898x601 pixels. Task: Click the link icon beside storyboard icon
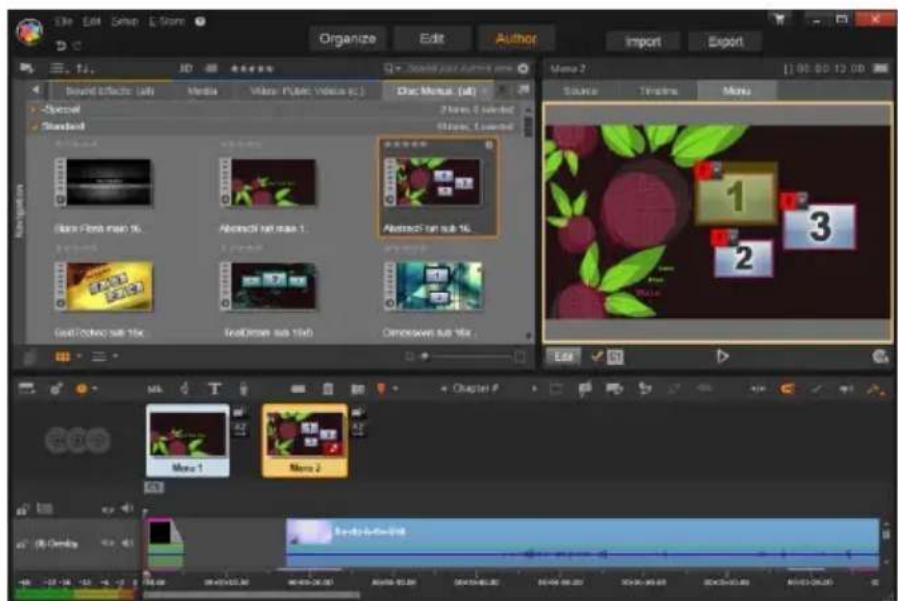(56, 389)
